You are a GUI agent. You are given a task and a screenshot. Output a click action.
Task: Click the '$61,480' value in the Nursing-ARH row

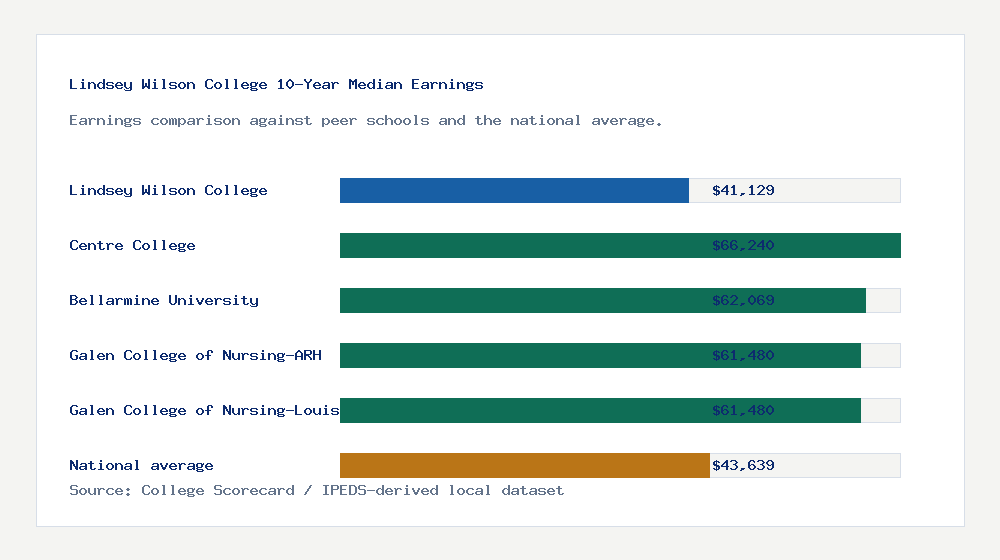743,355
